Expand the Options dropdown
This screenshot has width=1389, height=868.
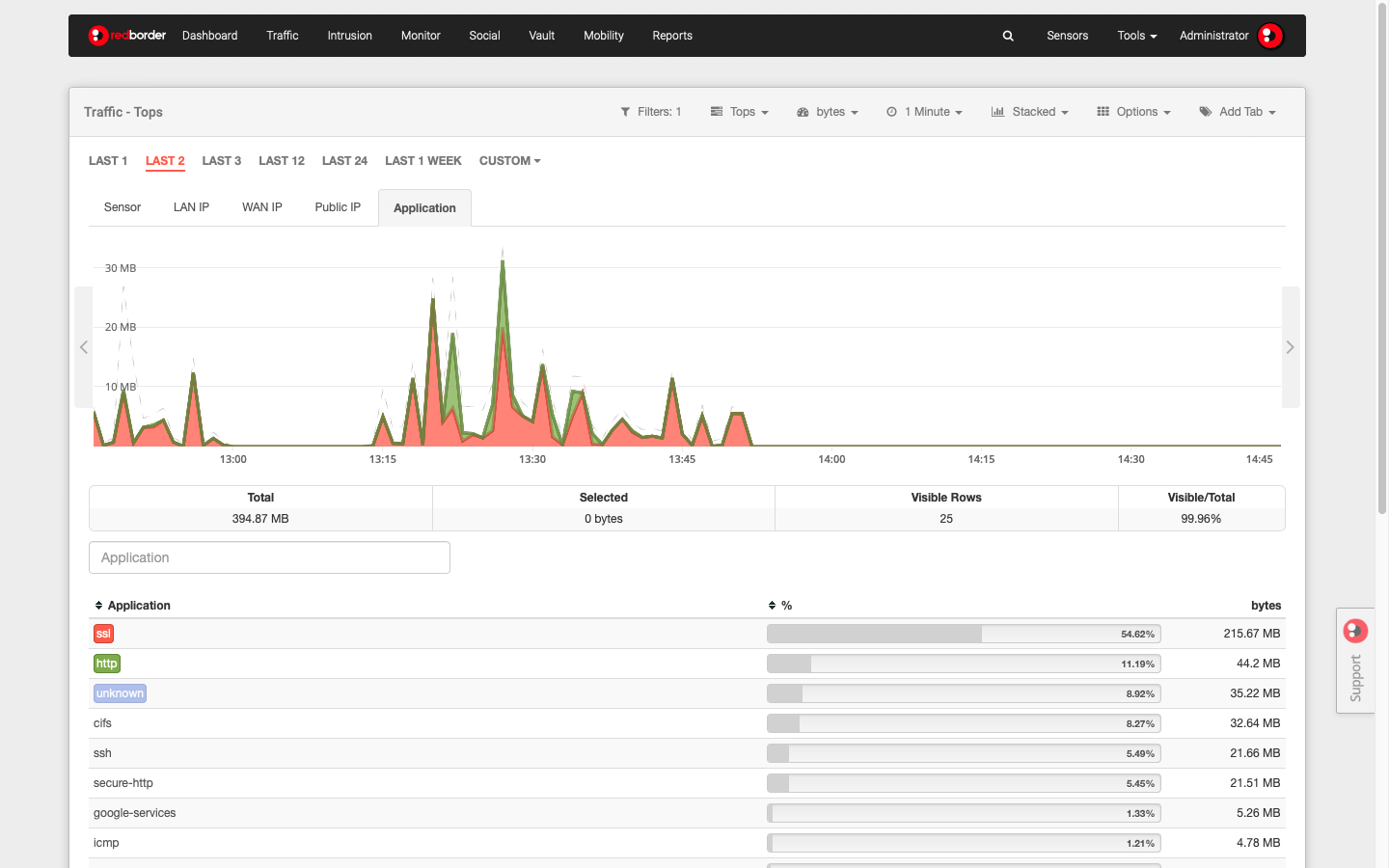1134,112
